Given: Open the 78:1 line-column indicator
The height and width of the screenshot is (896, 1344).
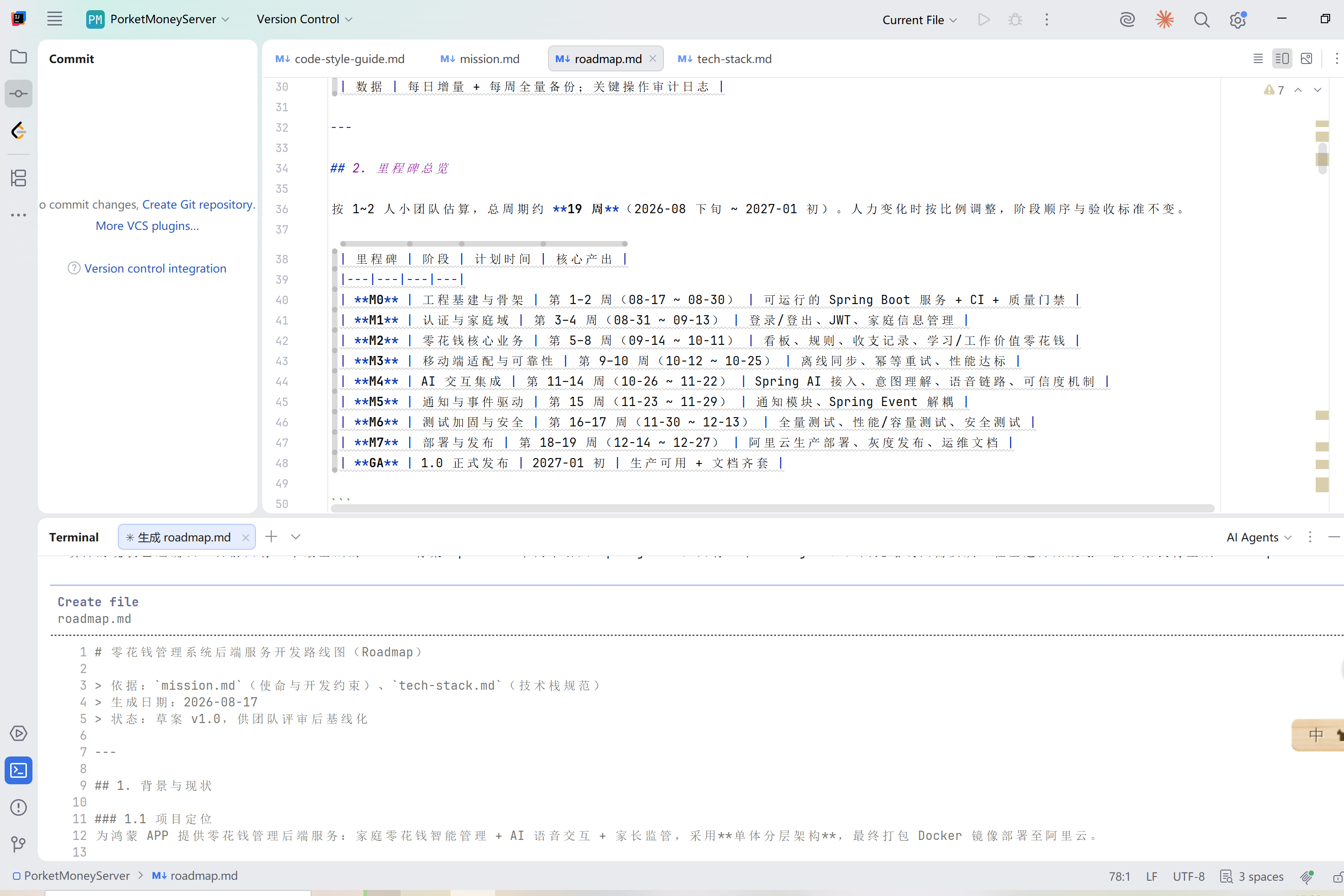Looking at the screenshot, I should point(1120,877).
